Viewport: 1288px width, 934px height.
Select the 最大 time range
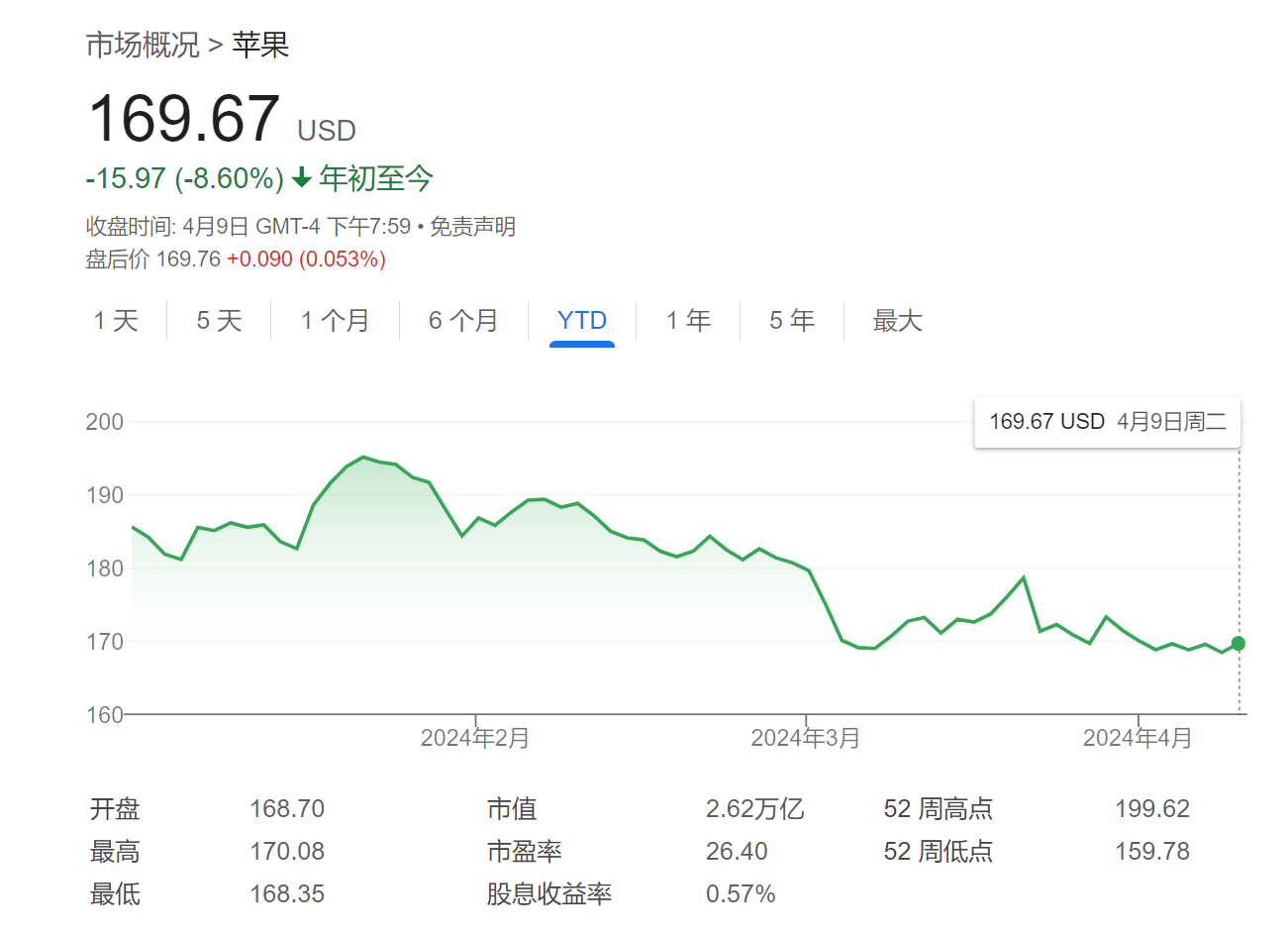tap(897, 320)
